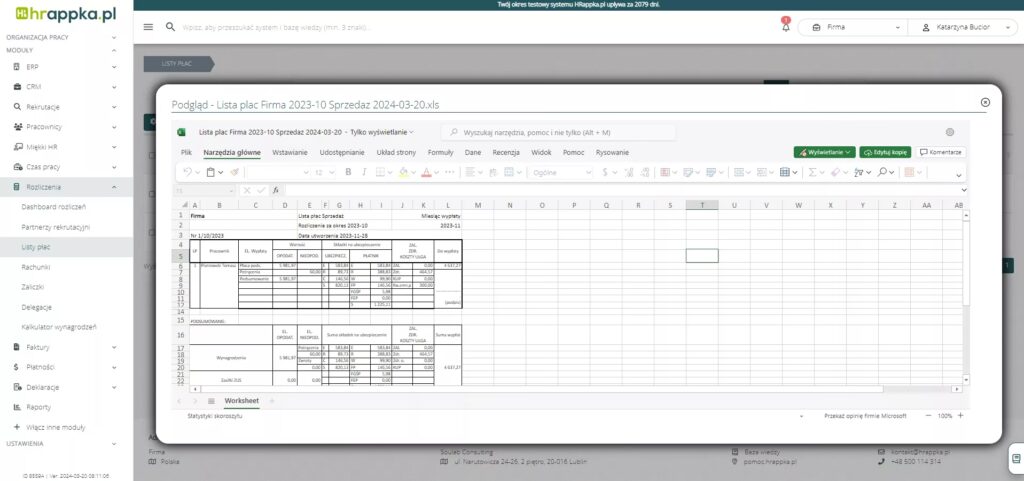Toggle the hamburger menu in top bar
The image size is (1024, 481).
[148, 27]
